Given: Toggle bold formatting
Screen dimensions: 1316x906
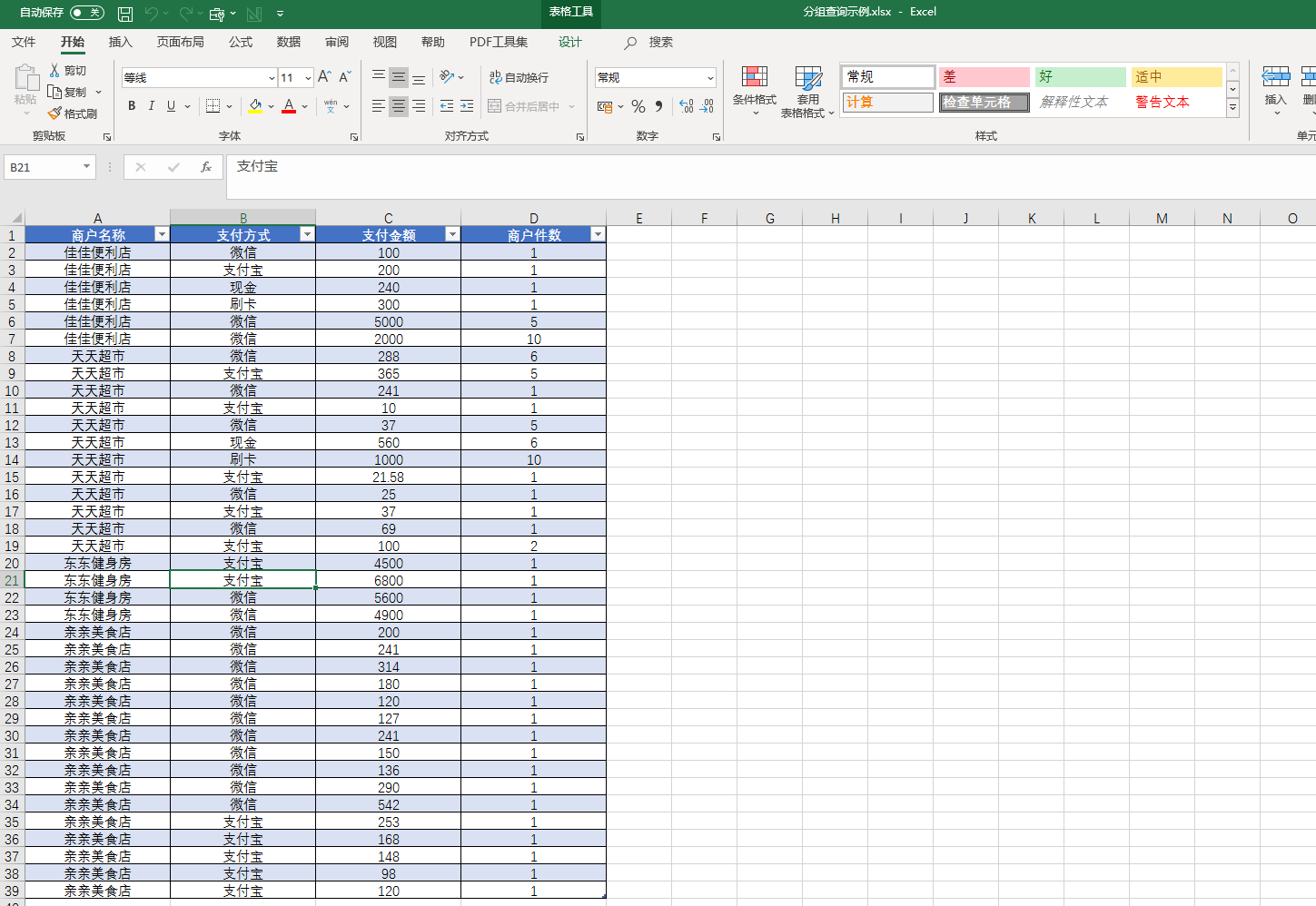Looking at the screenshot, I should (132, 106).
